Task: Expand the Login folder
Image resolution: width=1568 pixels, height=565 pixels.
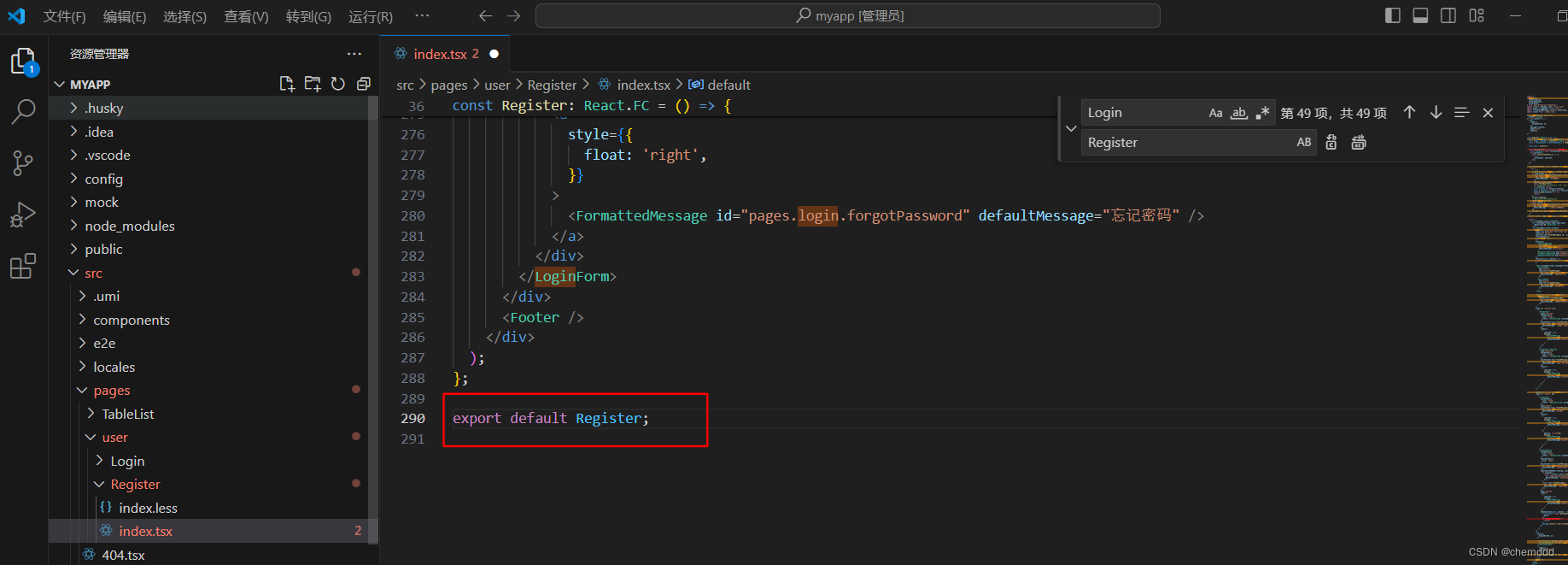Action: click(100, 461)
